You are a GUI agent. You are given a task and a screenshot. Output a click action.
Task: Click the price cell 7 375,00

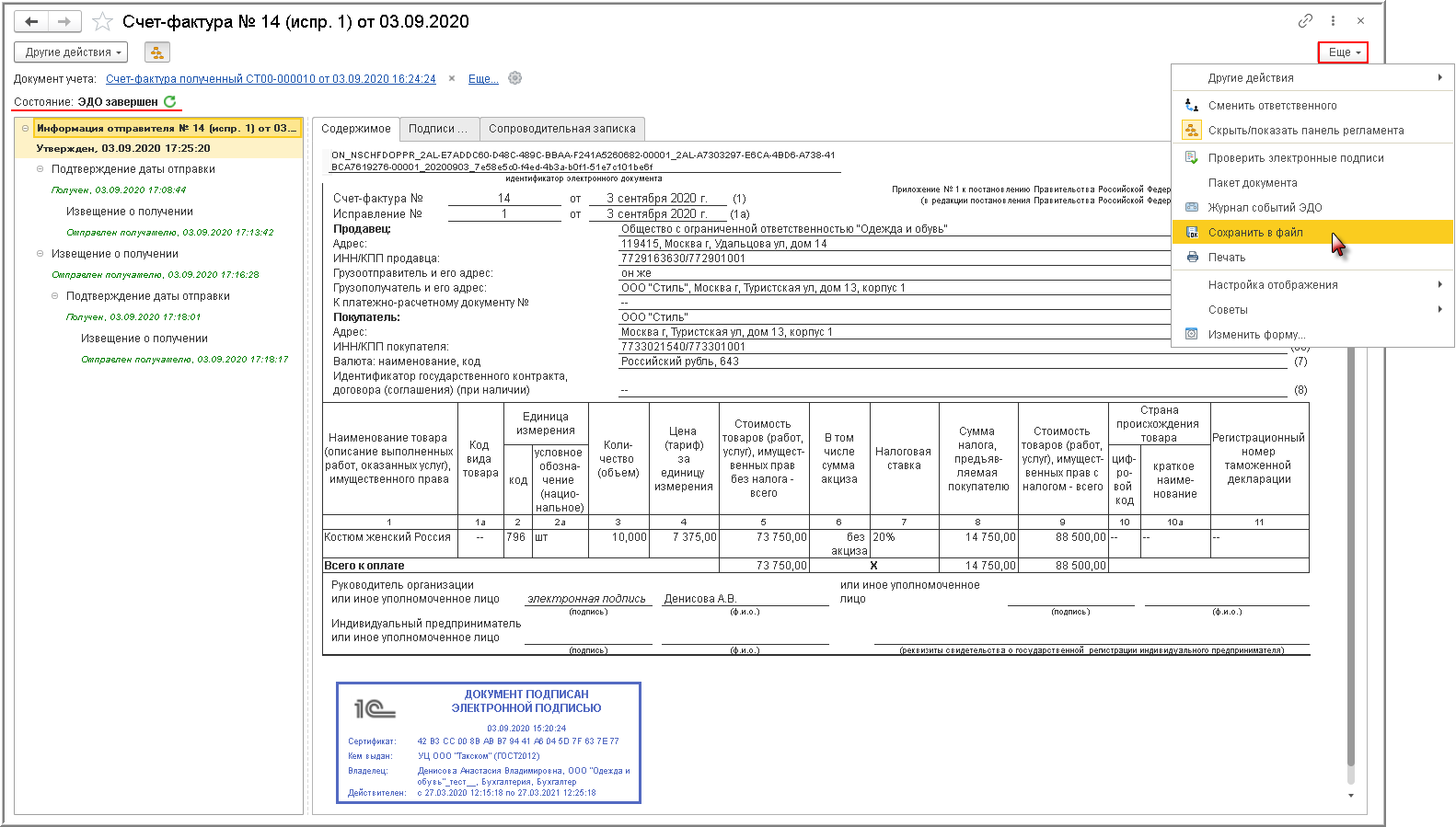(684, 544)
